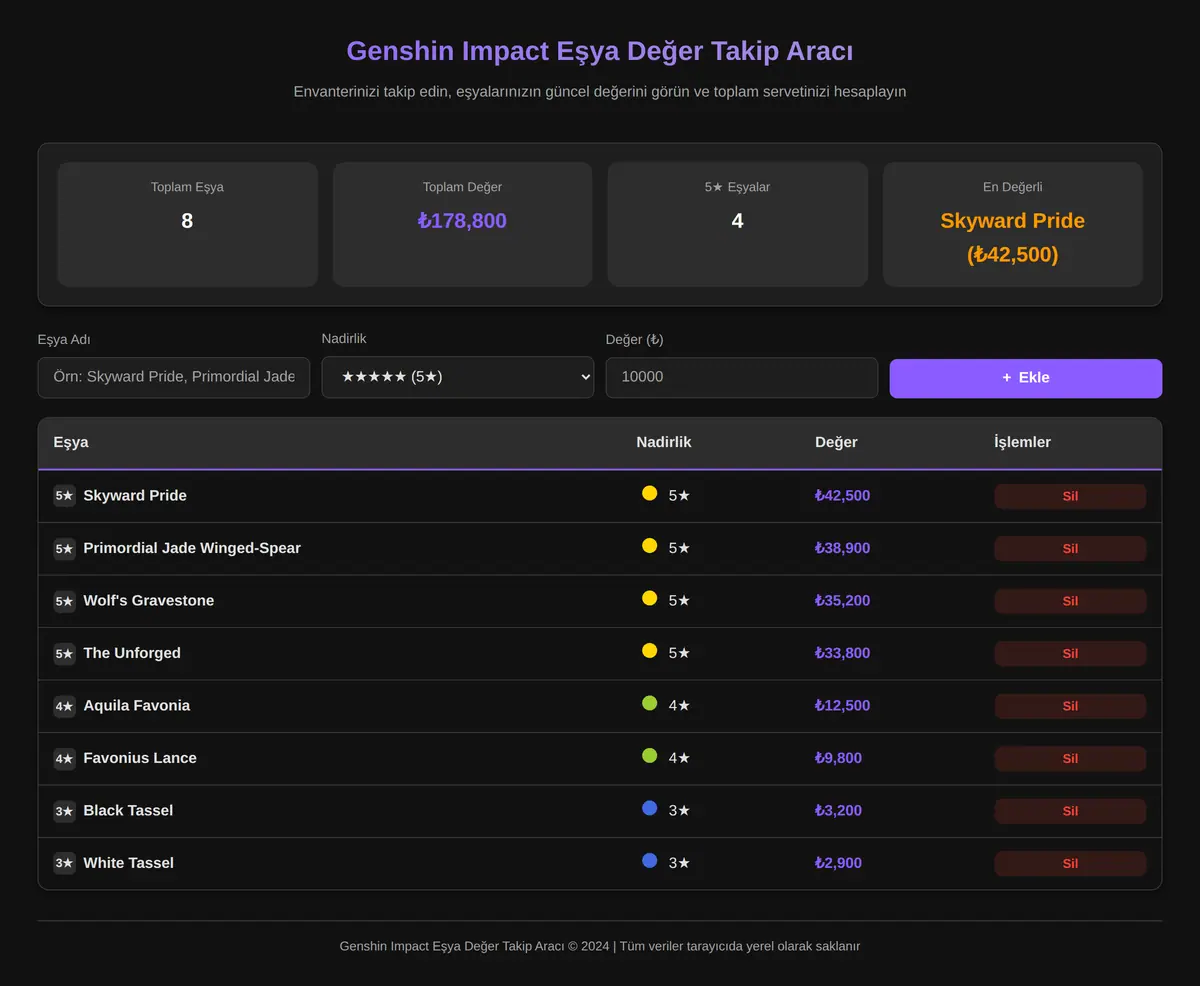
Task: Click the yellow dot in Primordial Jade Winged-Spear row
Action: (x=649, y=545)
